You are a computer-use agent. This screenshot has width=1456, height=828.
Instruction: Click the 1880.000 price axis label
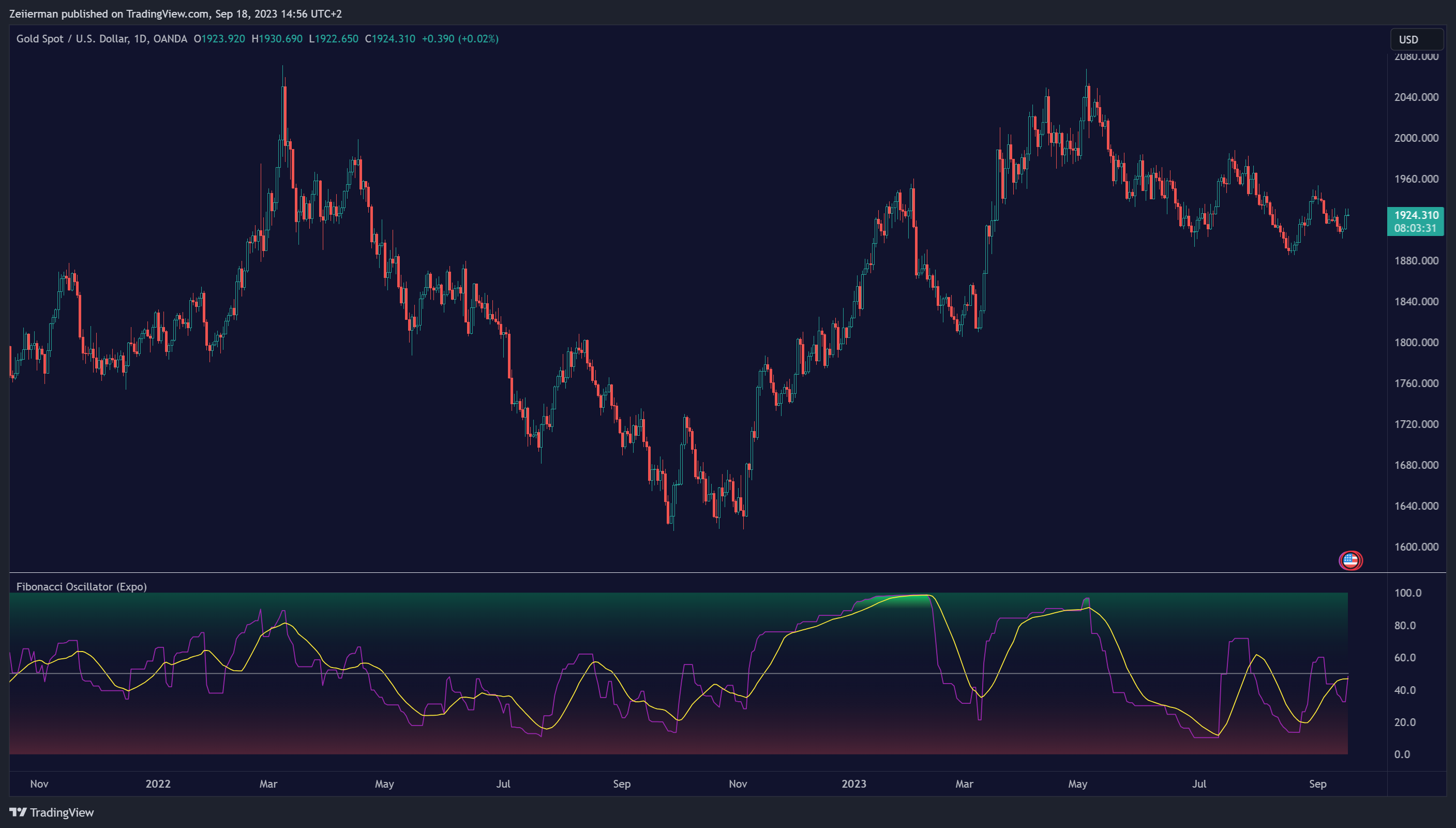(x=1416, y=260)
